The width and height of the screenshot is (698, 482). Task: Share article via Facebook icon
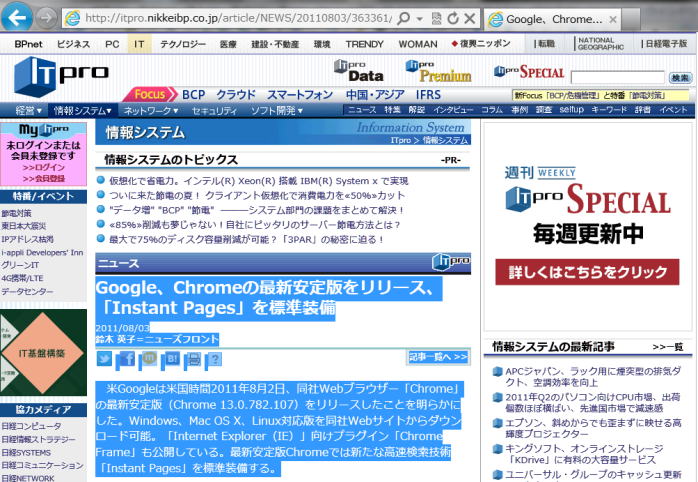coord(126,358)
